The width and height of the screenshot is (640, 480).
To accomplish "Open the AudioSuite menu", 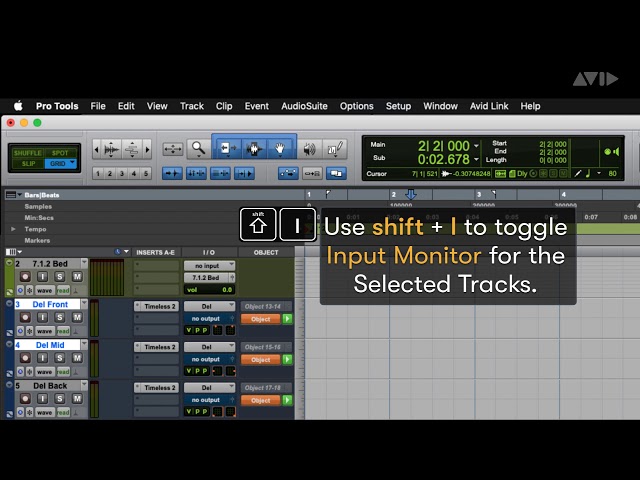I will tap(304, 106).
